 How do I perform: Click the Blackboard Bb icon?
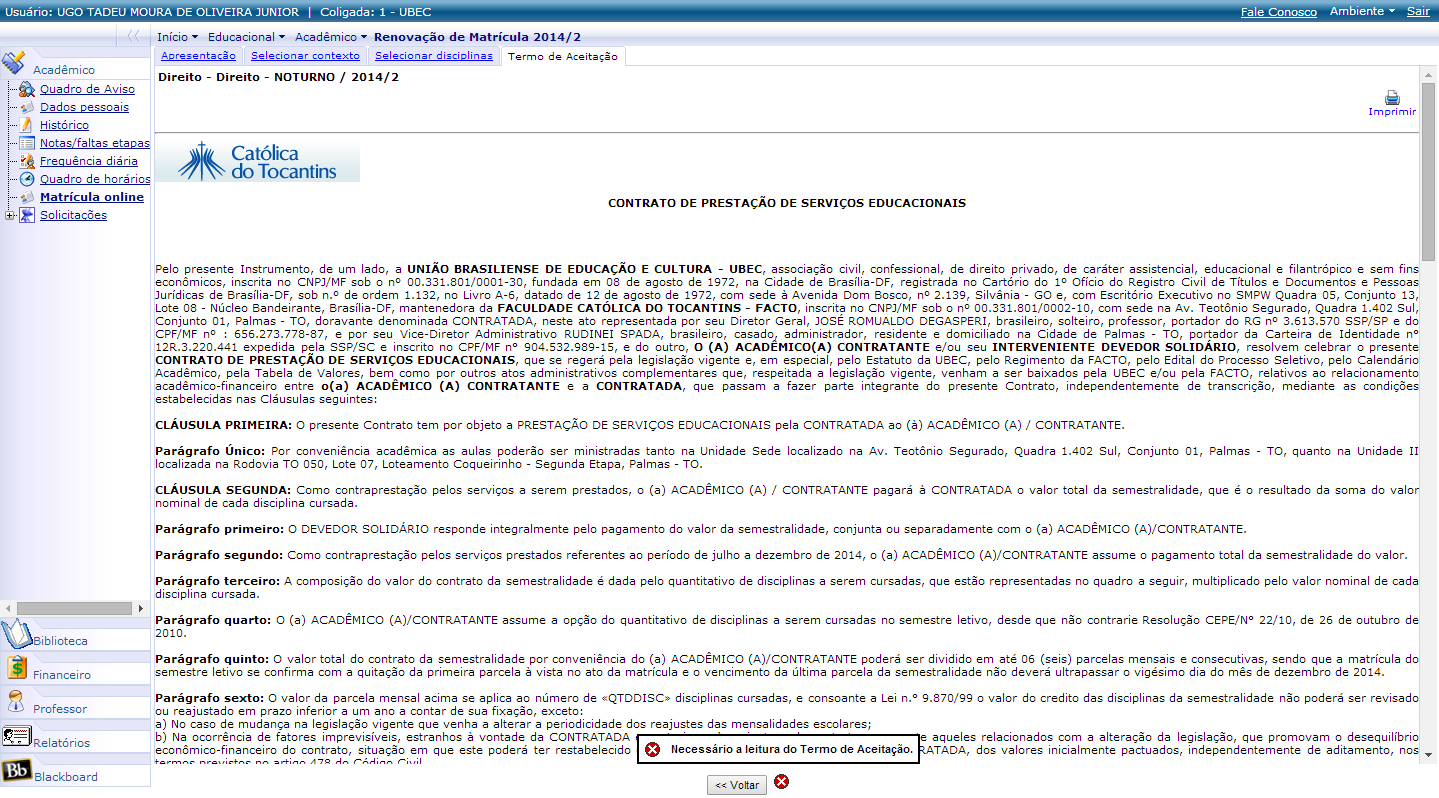coord(16,771)
